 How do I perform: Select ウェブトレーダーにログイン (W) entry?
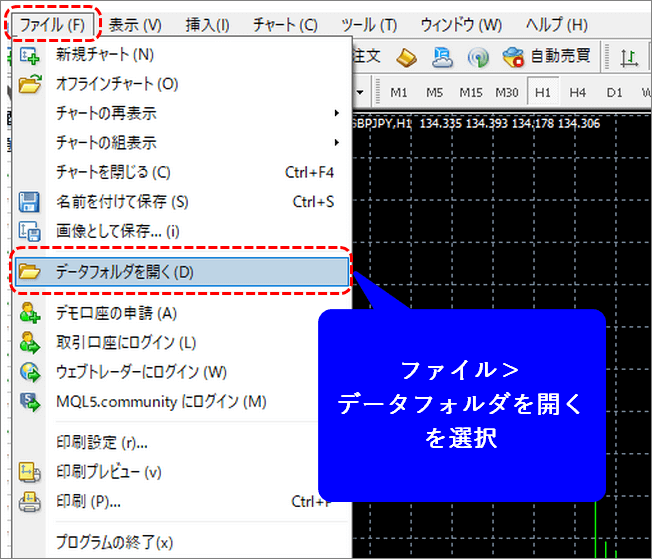point(180,372)
